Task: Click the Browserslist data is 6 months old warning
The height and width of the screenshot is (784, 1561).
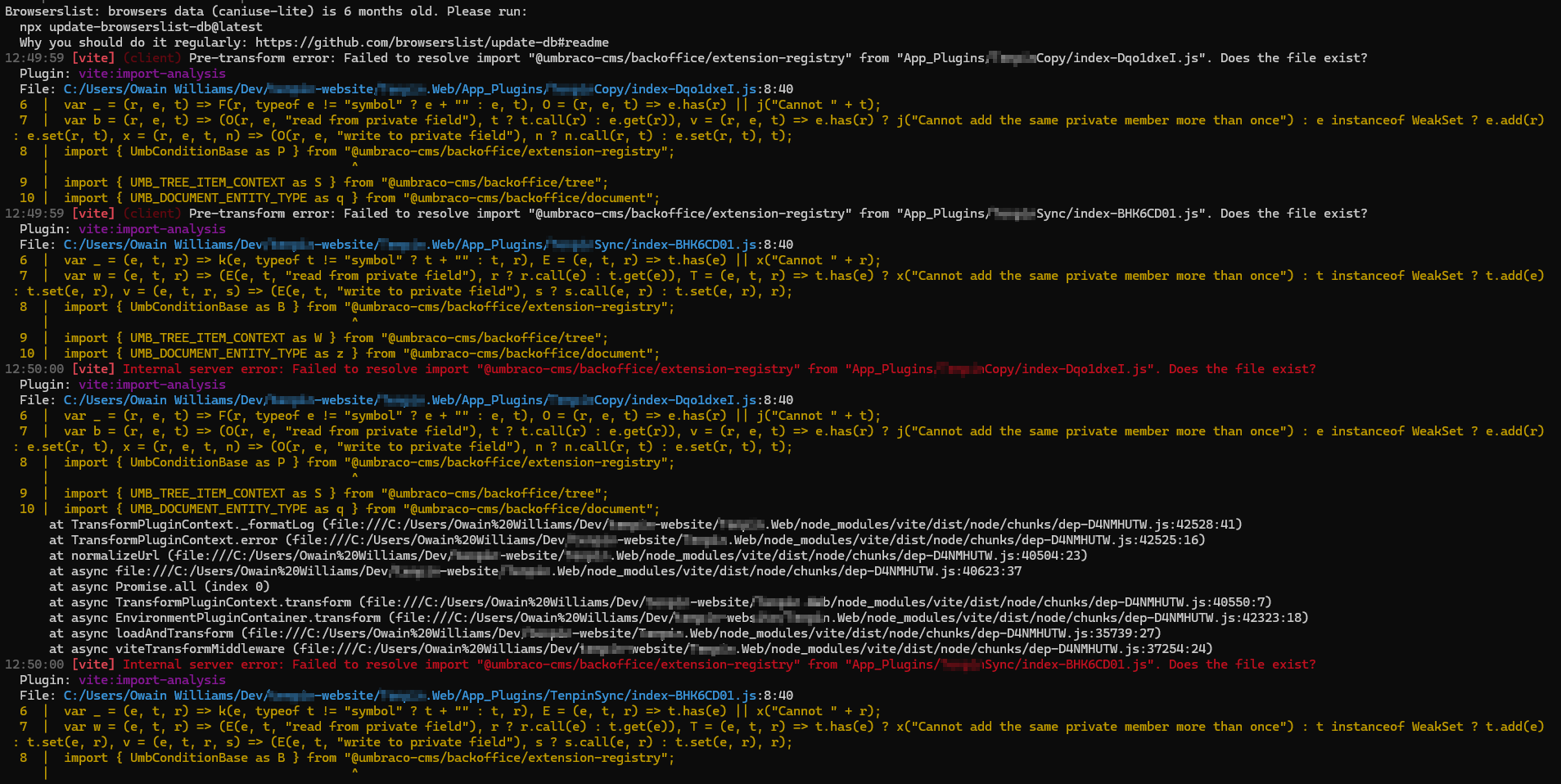Action: (x=265, y=11)
